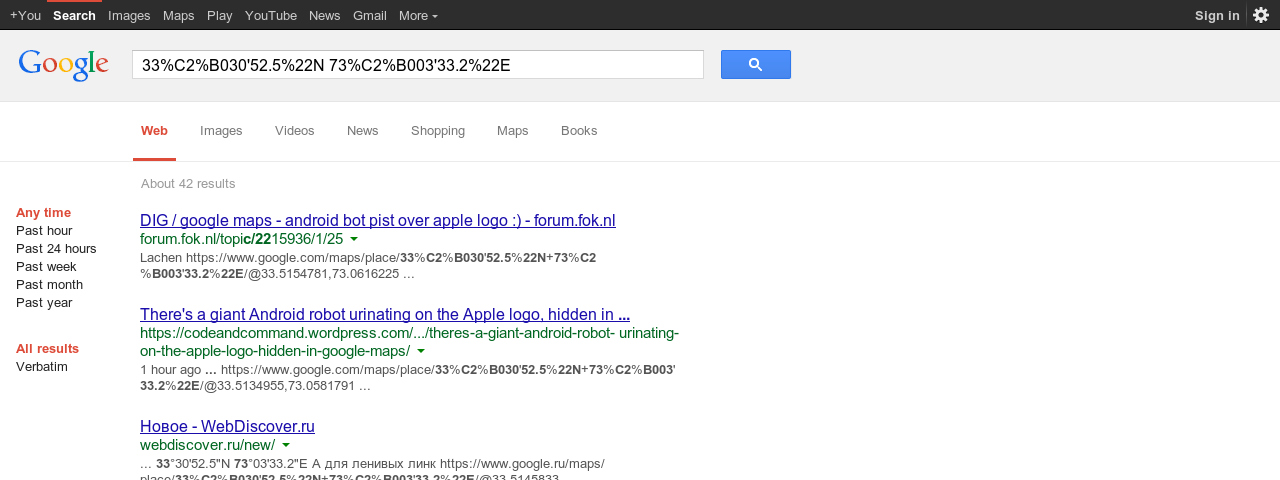Click the +You link
Screen dimensions: 1280x480
point(25,15)
